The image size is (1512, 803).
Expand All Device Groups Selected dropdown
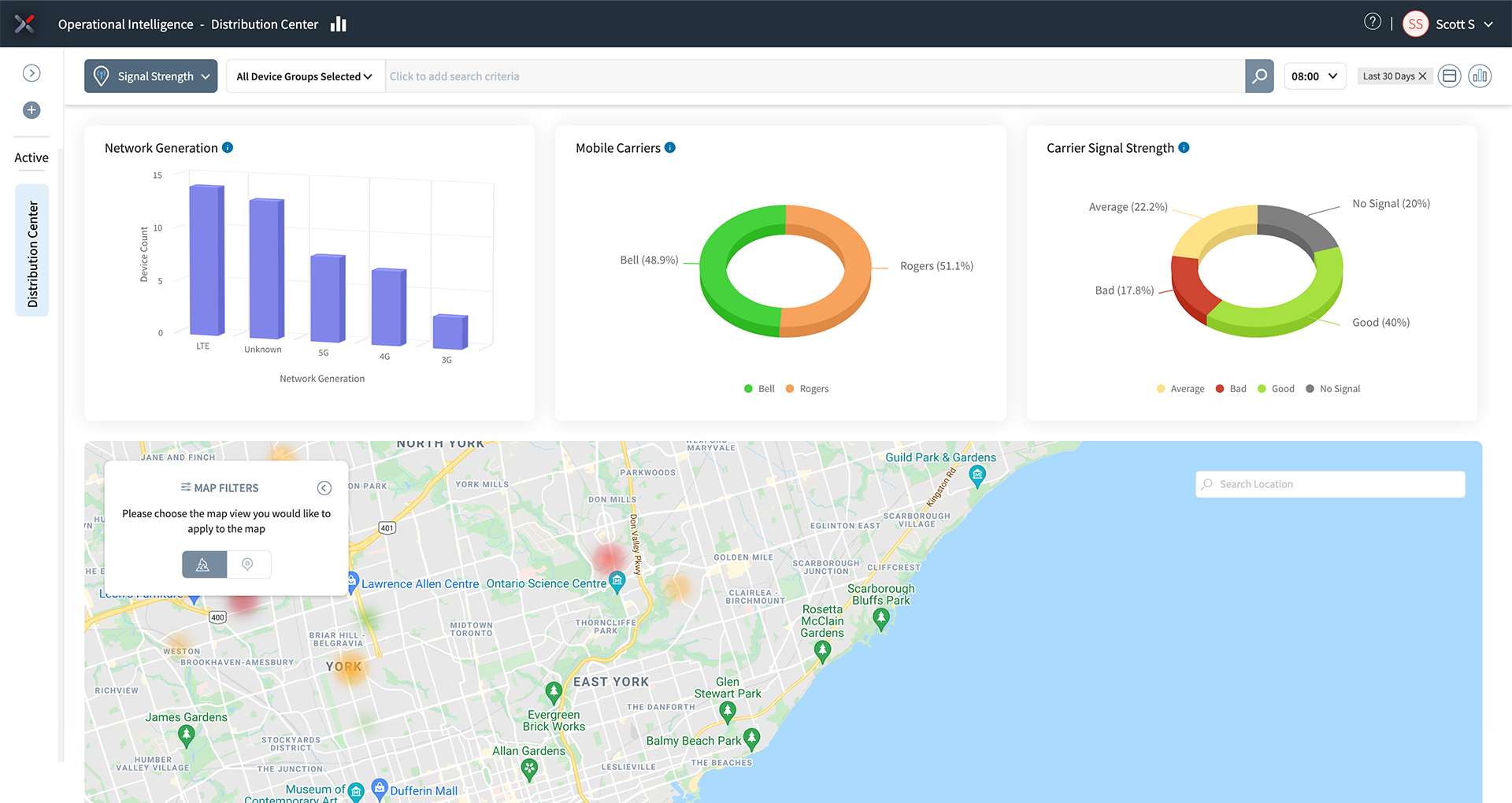(x=305, y=76)
